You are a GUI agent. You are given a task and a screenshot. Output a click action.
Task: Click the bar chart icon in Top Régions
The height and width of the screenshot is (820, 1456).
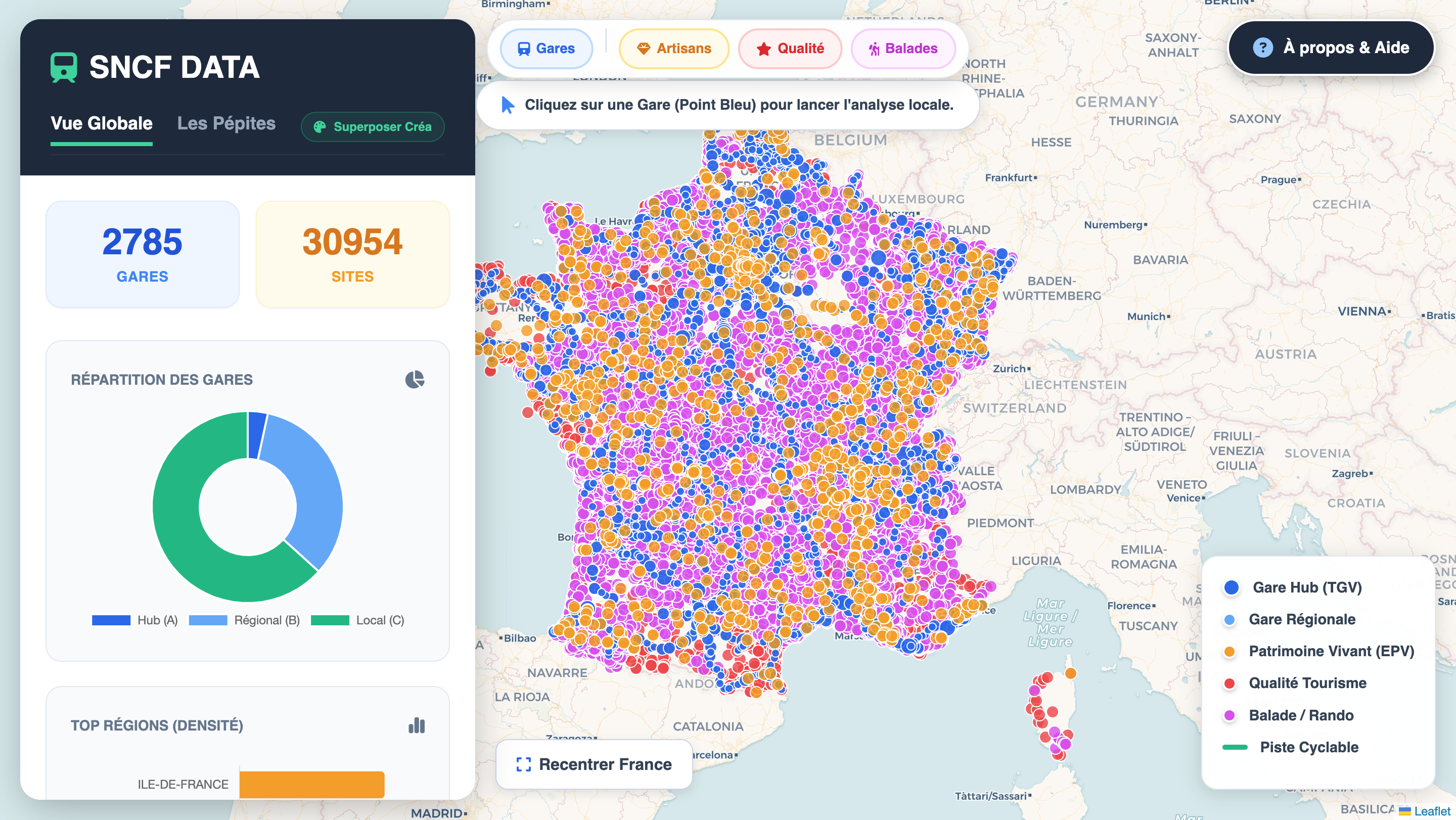click(x=417, y=725)
